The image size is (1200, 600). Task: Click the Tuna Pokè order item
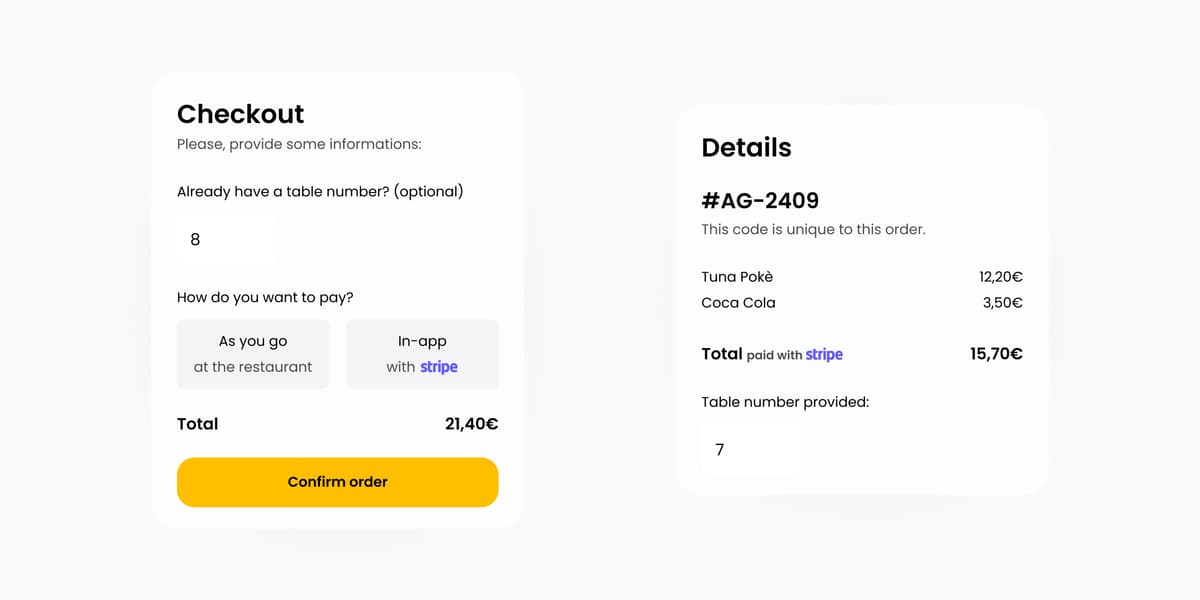tap(737, 277)
